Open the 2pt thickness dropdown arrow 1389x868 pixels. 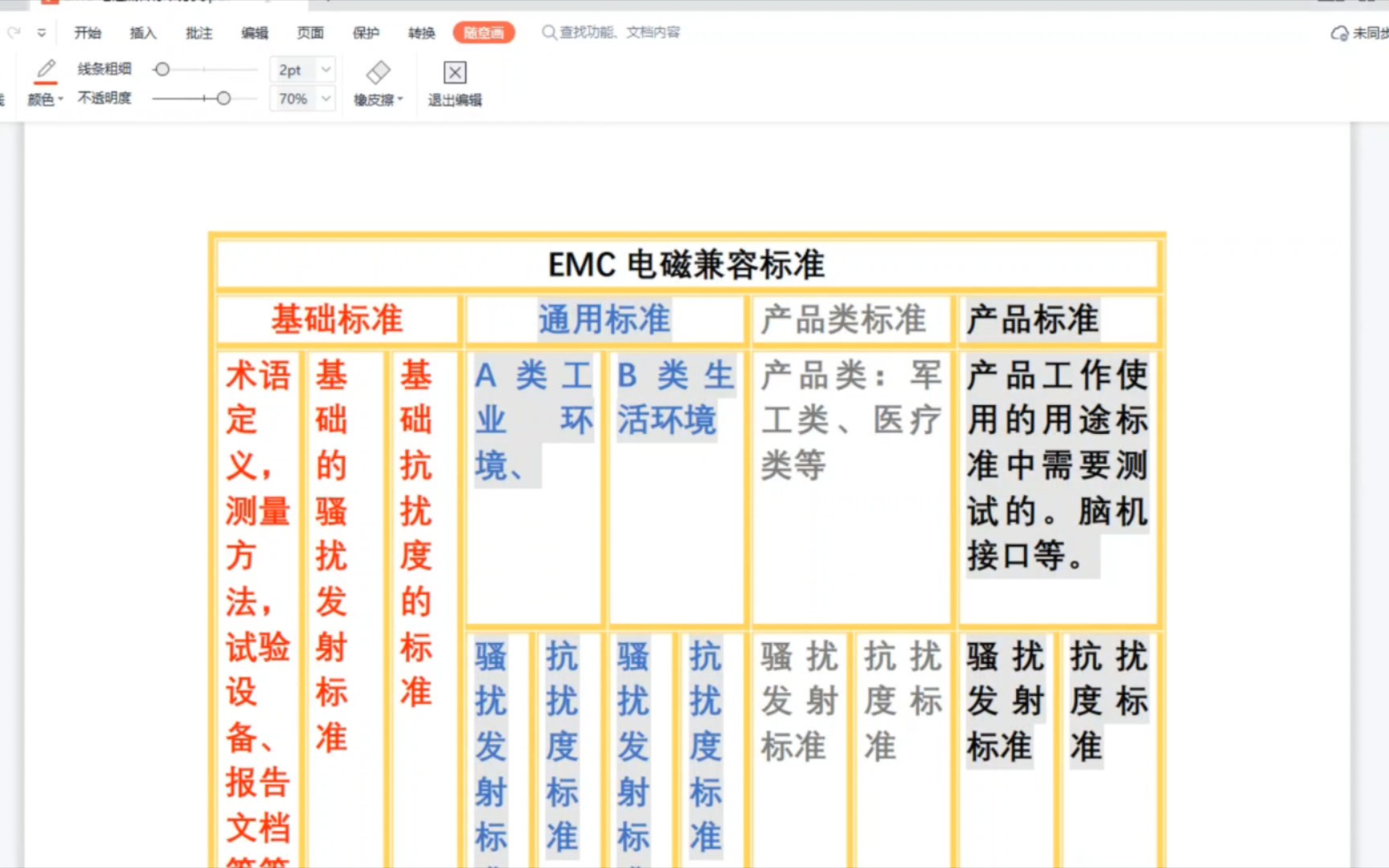coord(326,70)
